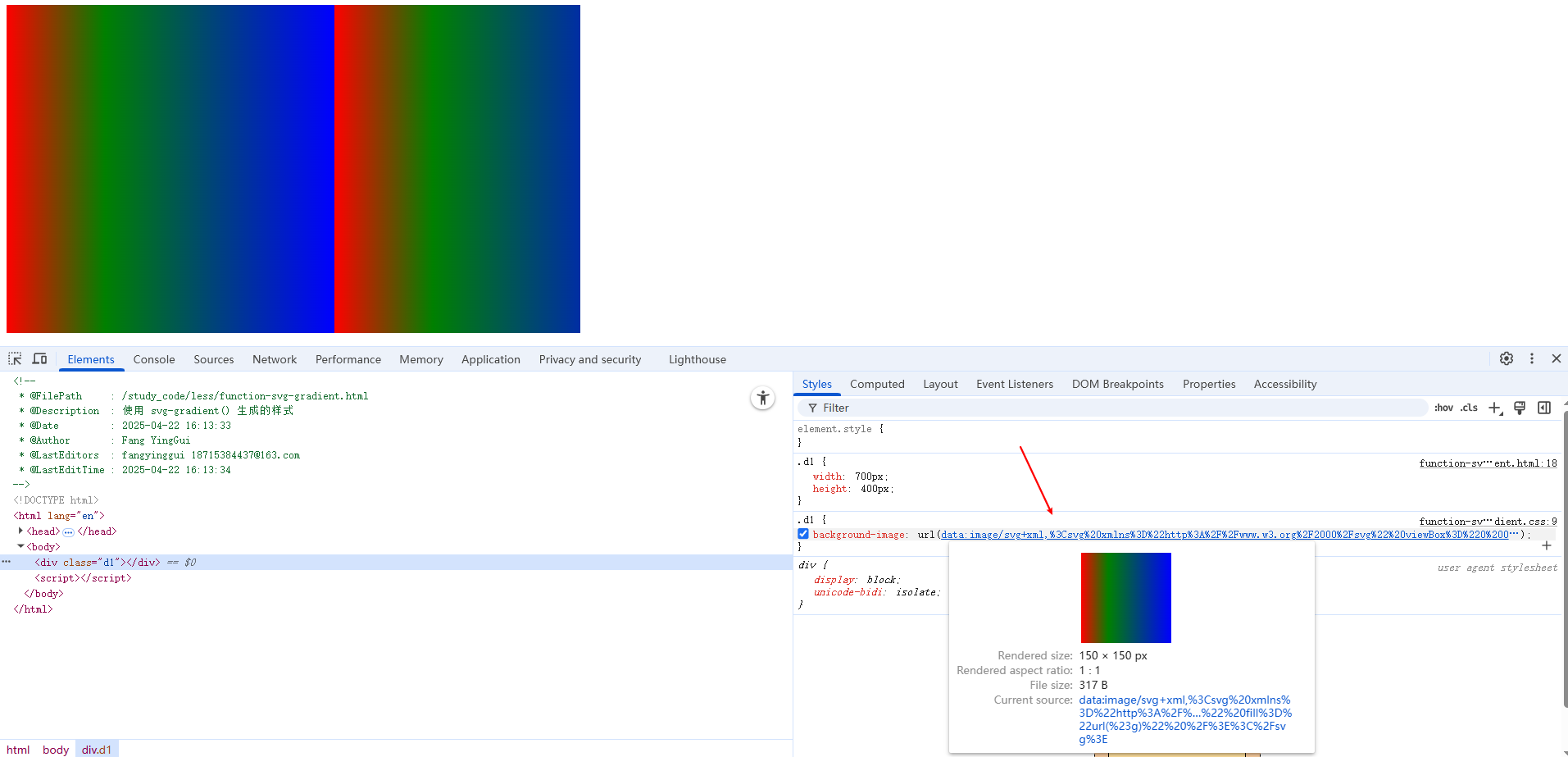The image size is (1568, 757).
Task: Open the Privacy and security tab
Action: (x=589, y=359)
